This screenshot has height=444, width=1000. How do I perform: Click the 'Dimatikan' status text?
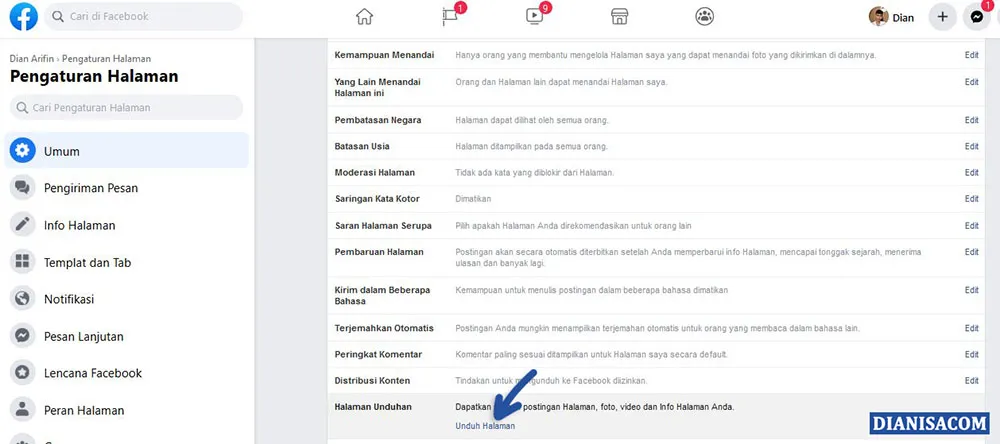tap(473, 199)
